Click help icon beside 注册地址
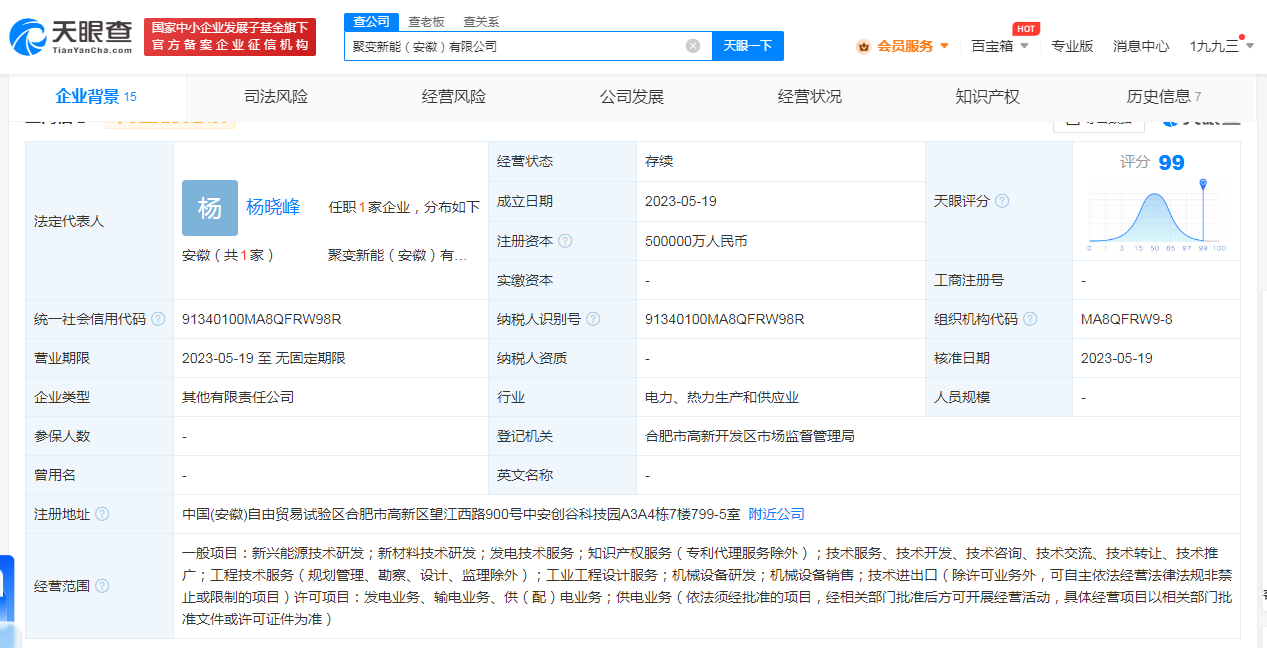Screen dimensions: 1267x648 point(102,514)
